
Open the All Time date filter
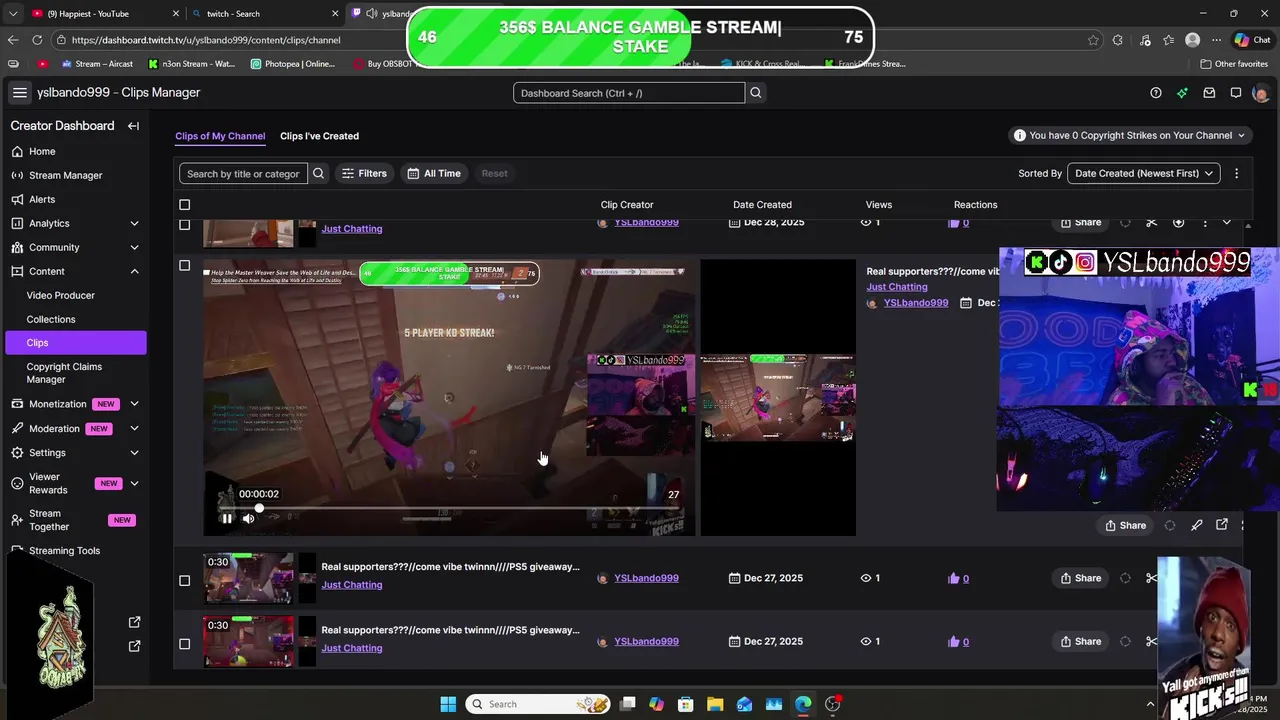[434, 173]
